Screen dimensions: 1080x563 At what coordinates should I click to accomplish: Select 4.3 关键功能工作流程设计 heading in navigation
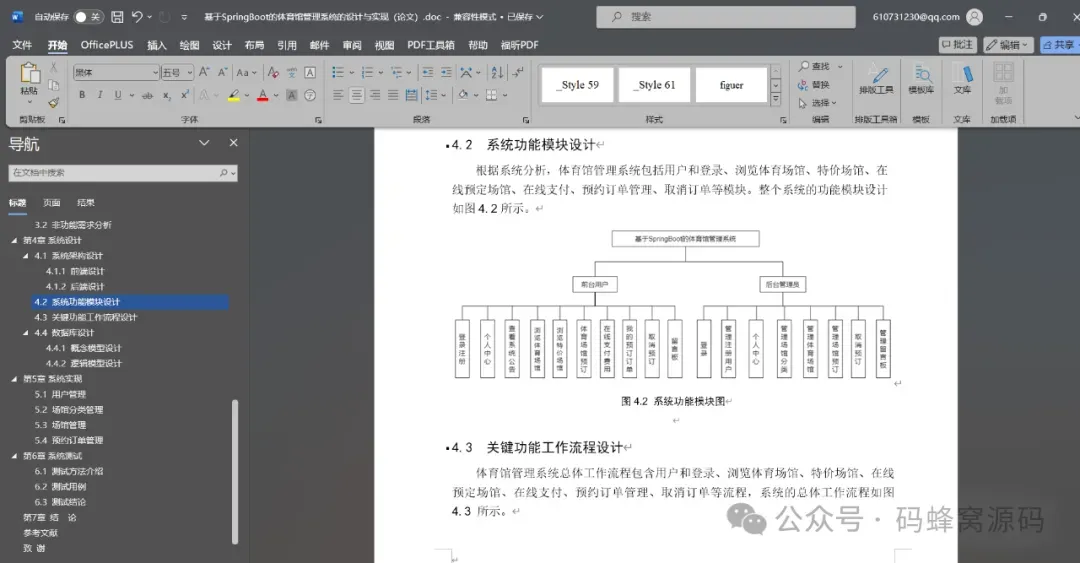pyautogui.click(x=85, y=318)
